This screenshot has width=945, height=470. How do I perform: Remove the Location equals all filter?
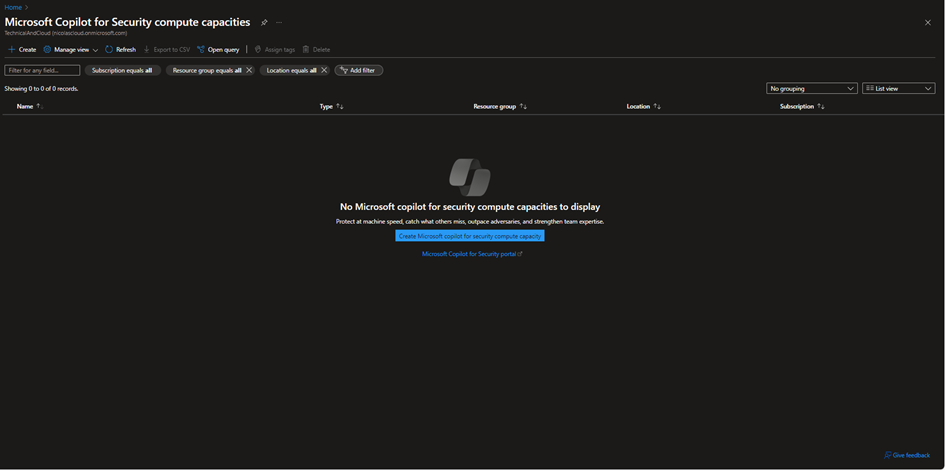tap(324, 70)
